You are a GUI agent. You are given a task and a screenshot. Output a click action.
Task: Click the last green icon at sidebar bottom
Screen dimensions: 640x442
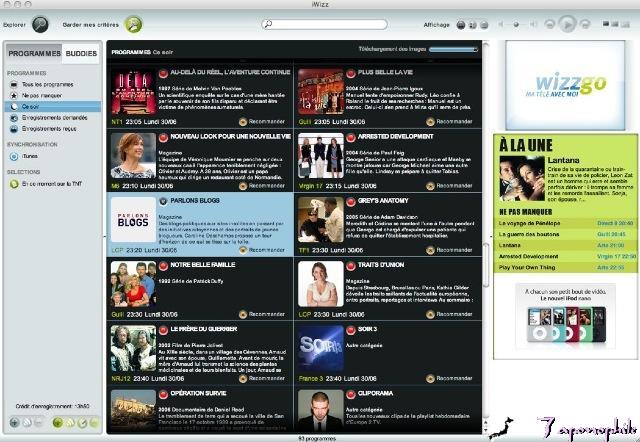coord(94,422)
